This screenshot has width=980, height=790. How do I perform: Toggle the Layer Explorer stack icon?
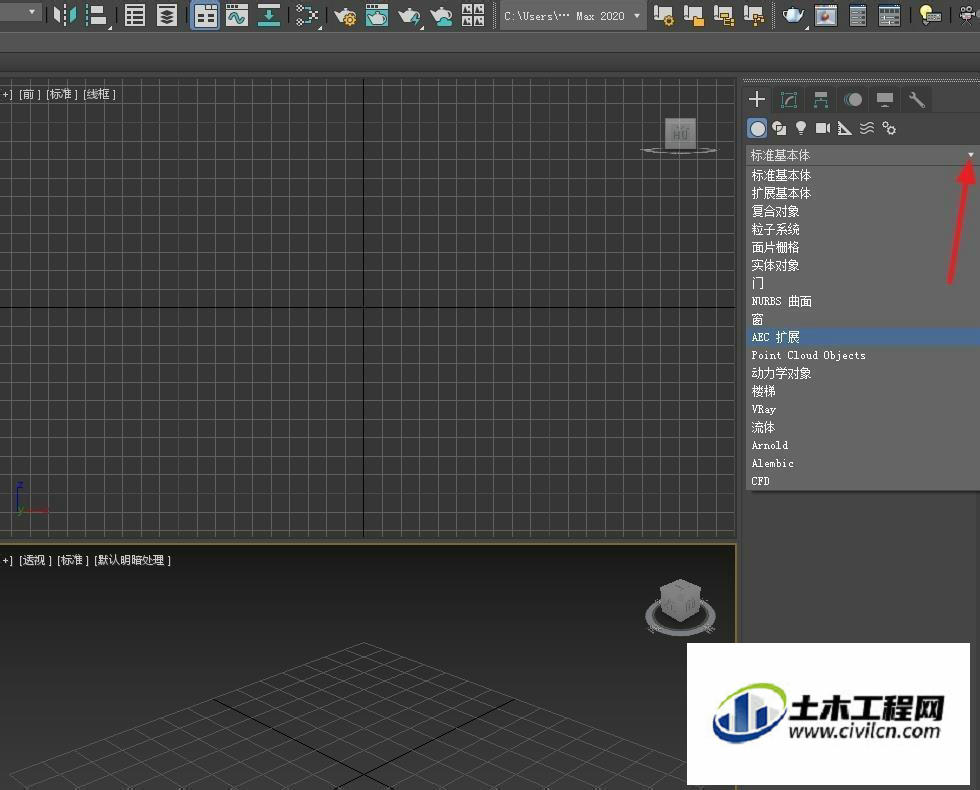tap(167, 15)
